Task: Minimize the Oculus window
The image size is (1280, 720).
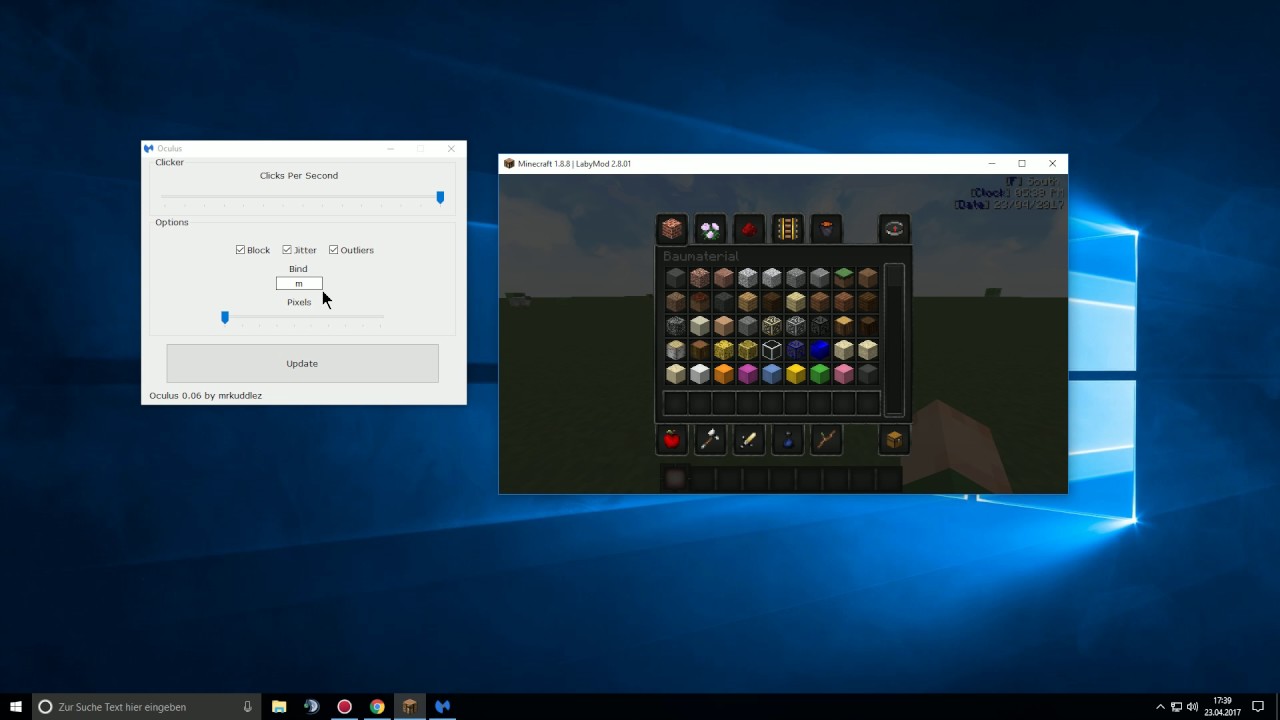Action: (391, 148)
